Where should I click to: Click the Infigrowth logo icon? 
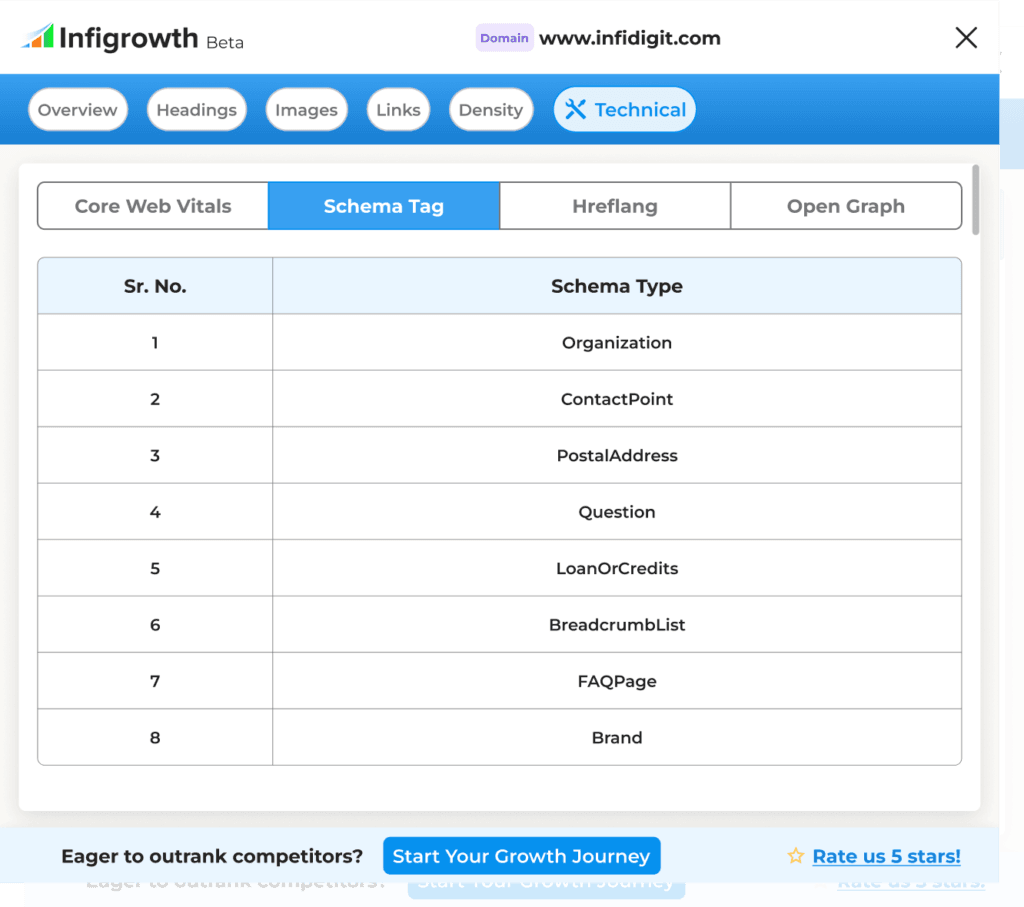[x=37, y=37]
